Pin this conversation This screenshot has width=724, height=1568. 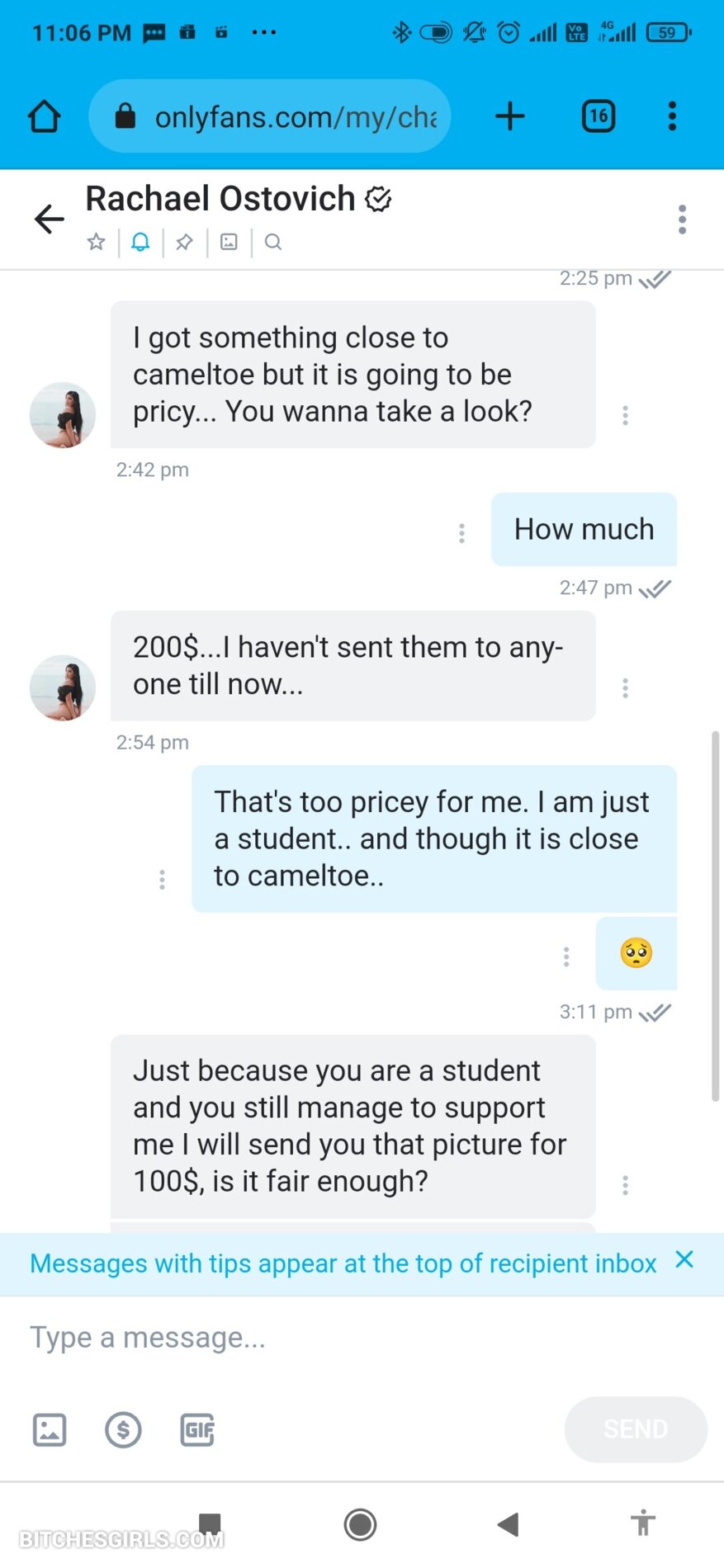[x=185, y=242]
